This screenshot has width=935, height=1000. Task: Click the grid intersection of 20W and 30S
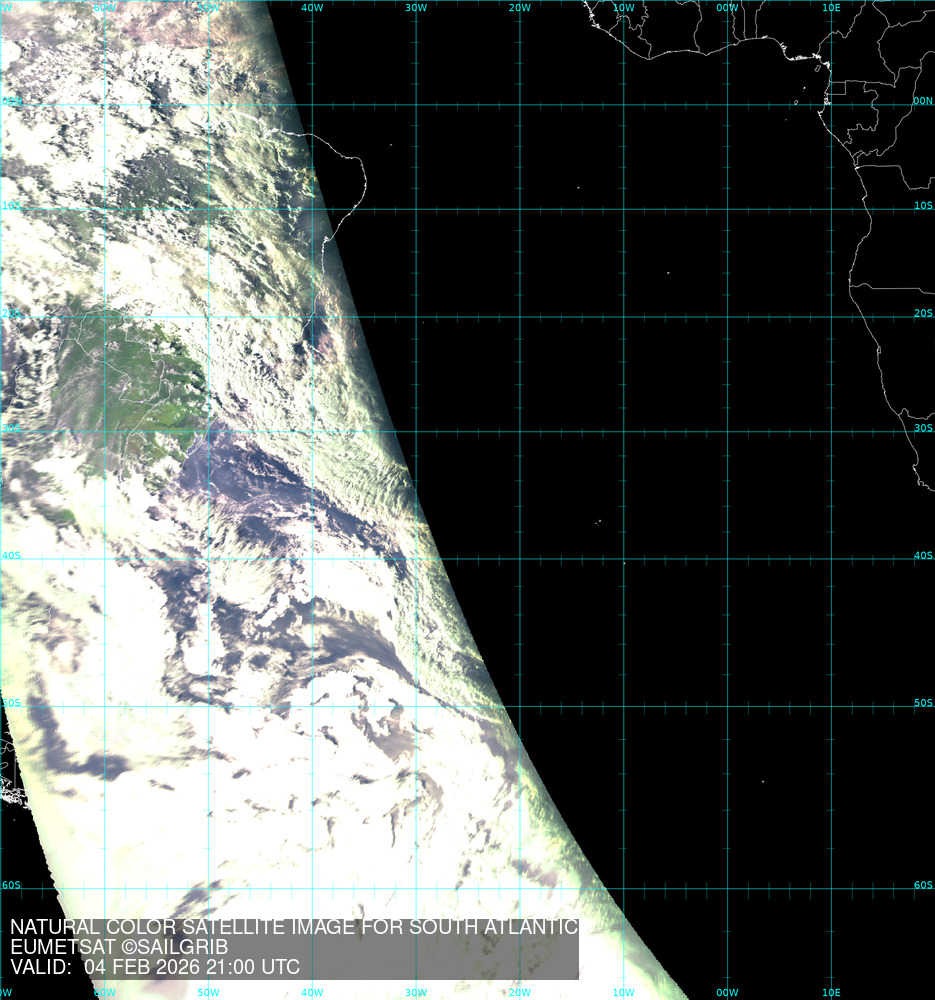point(519,432)
